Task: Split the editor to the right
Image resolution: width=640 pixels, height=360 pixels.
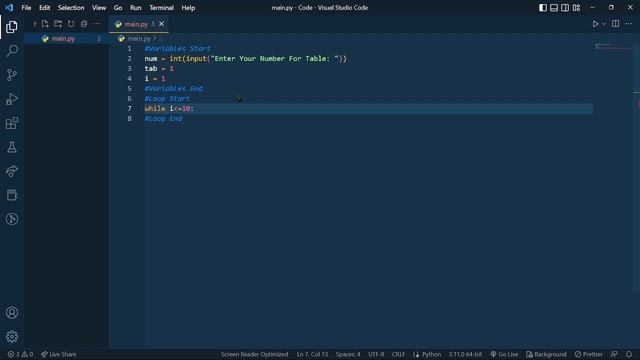Action: [616, 24]
